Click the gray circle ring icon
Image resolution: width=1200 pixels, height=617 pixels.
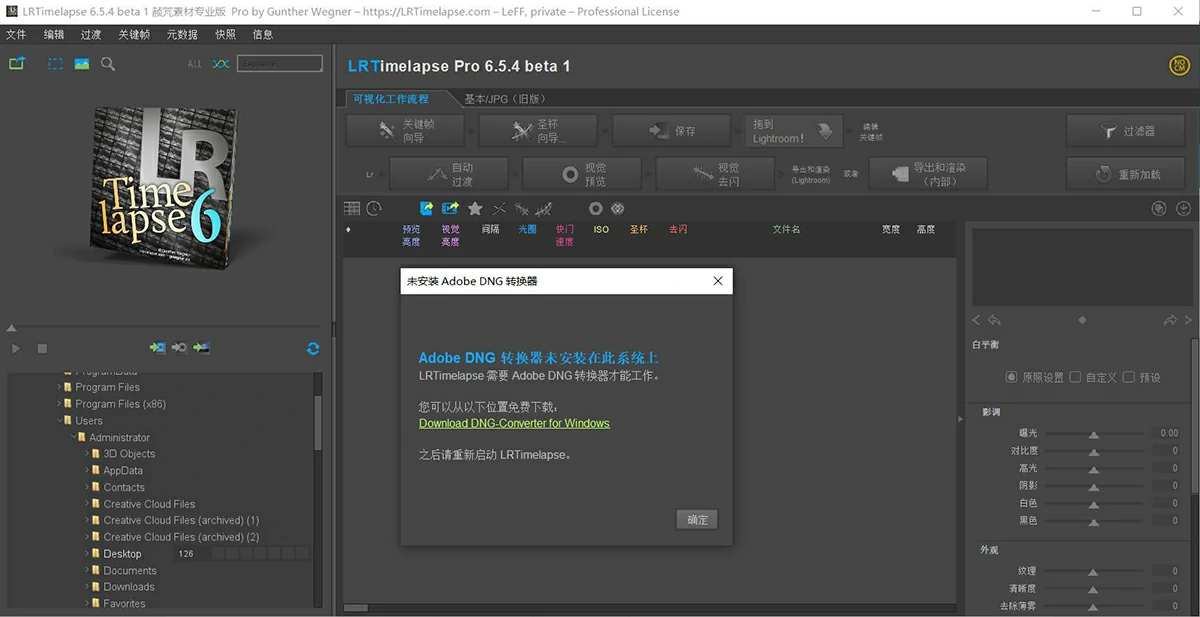pyautogui.click(x=596, y=208)
